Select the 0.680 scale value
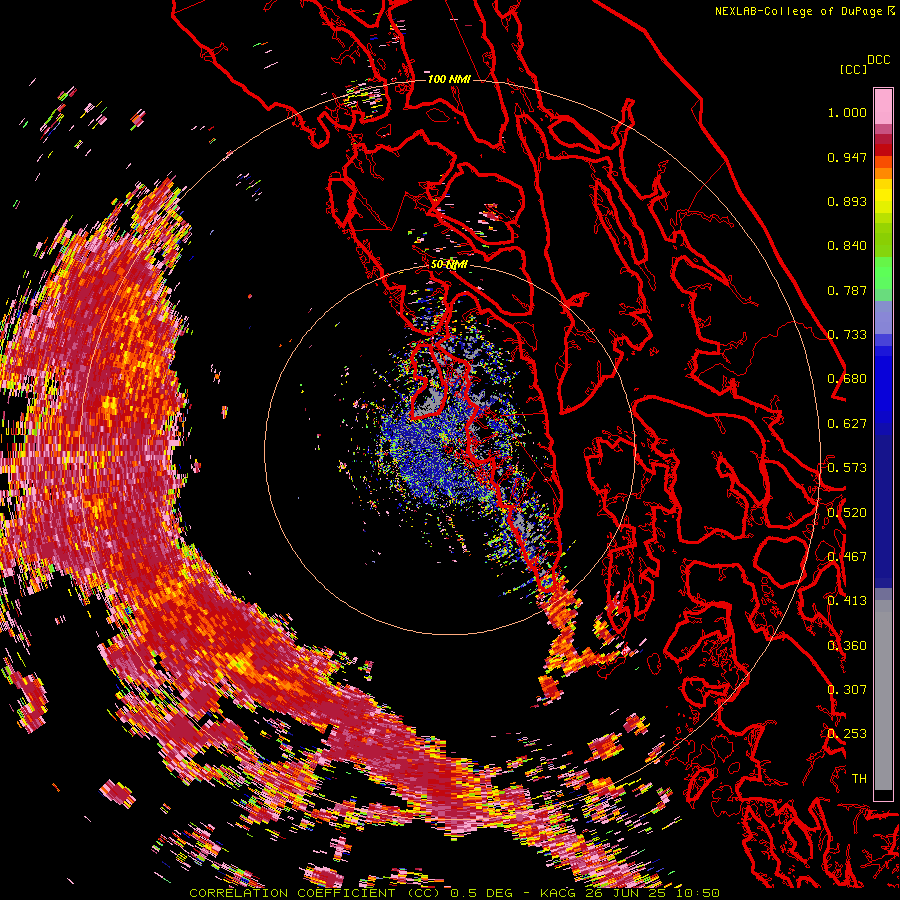900x900 pixels. [847, 379]
